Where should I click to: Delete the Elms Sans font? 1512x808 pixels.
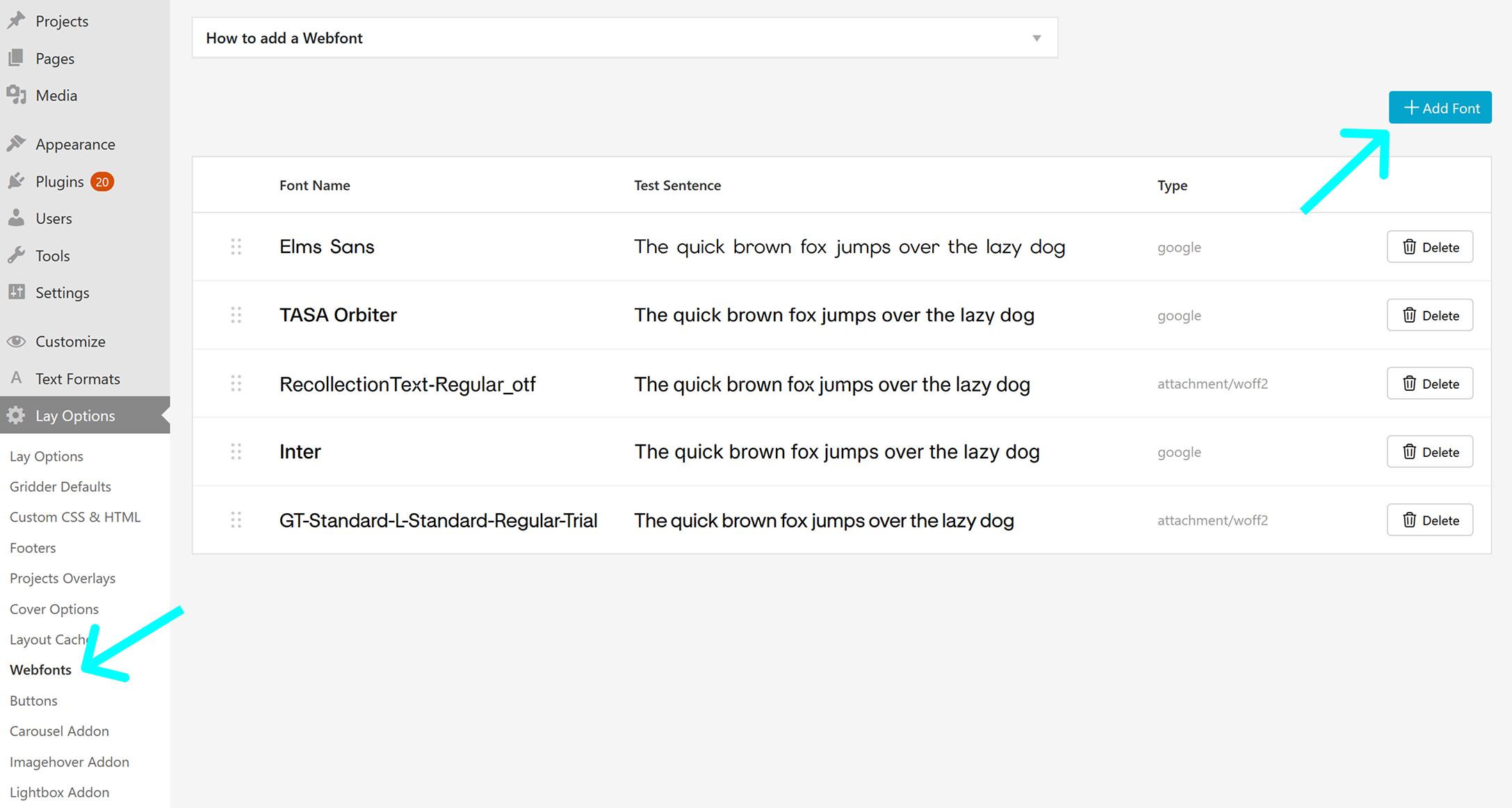pos(1429,247)
